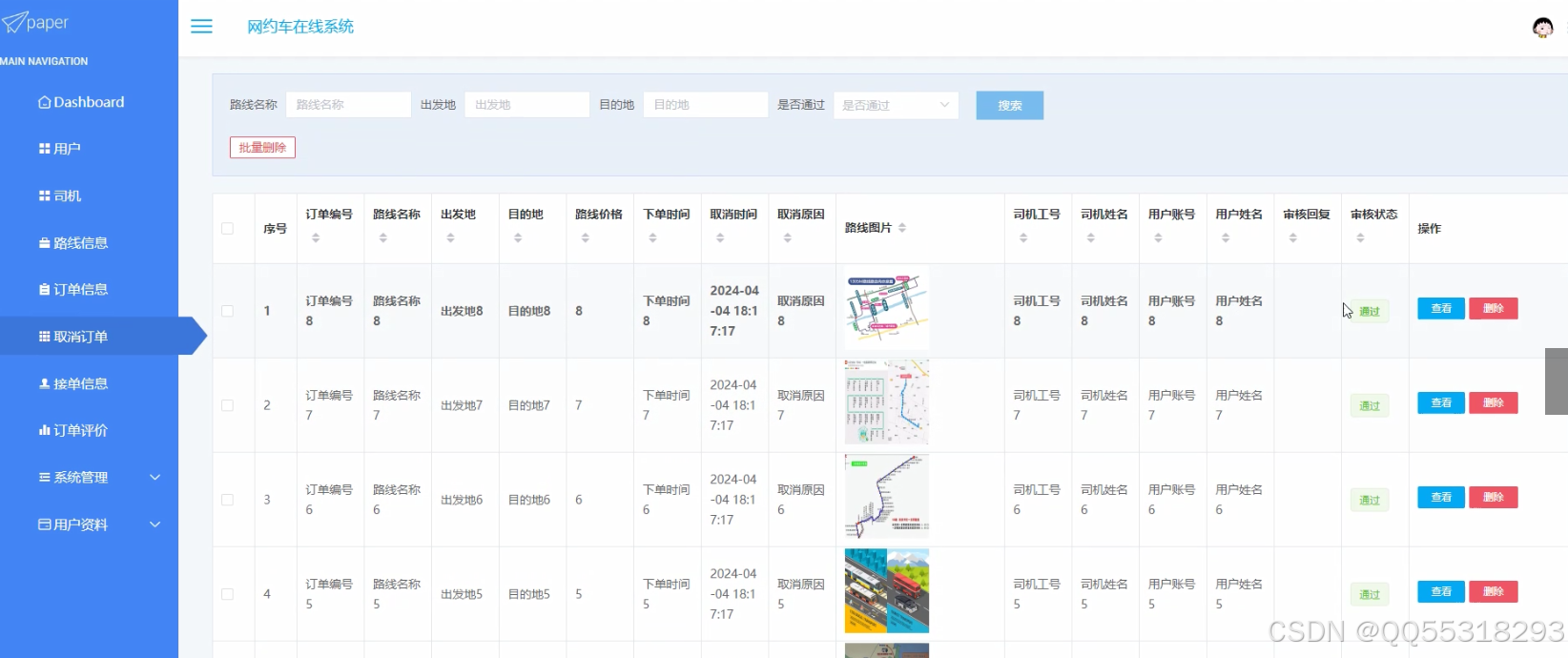Sort by 目的地 column sort icon
This screenshot has width=1568, height=658.
518,238
